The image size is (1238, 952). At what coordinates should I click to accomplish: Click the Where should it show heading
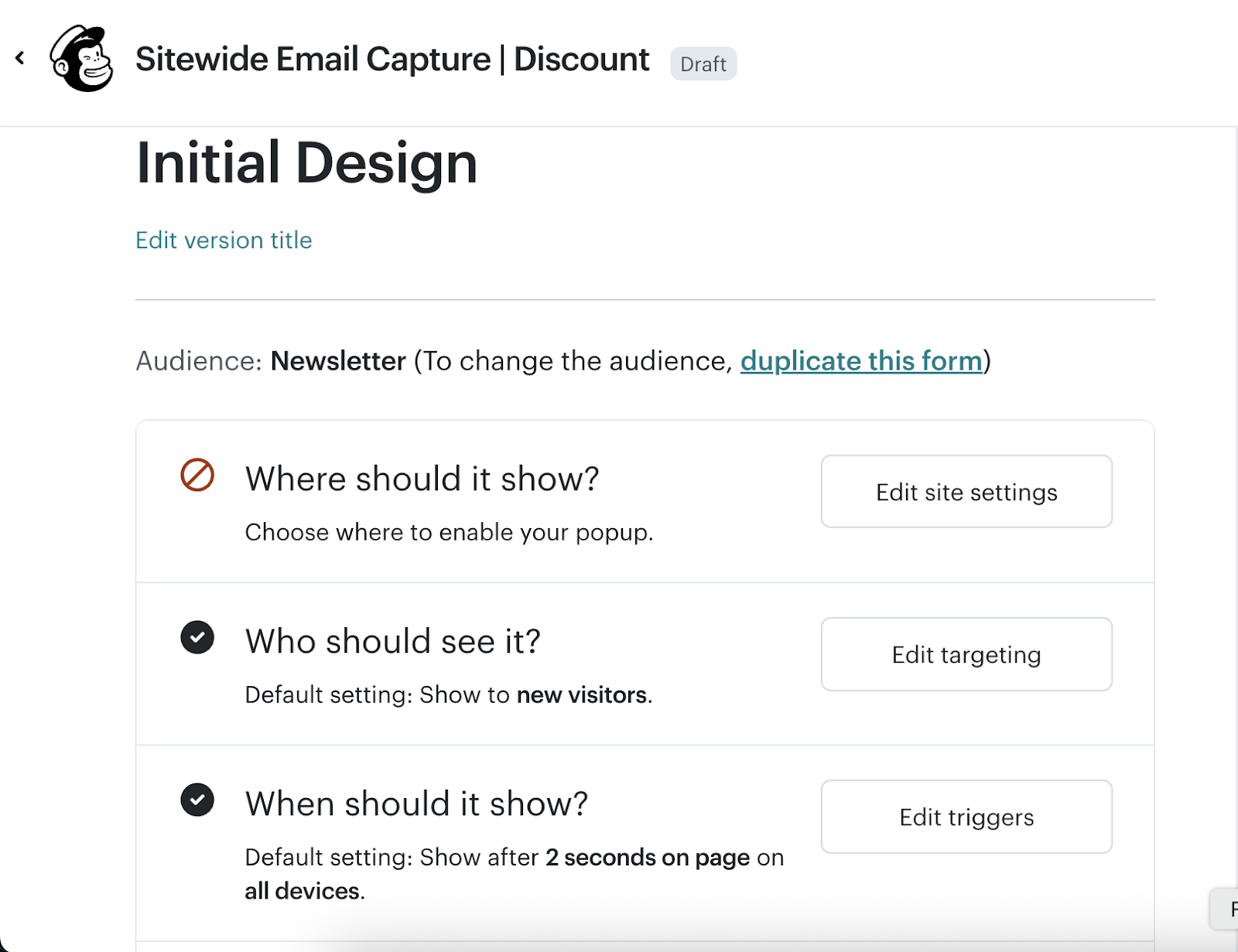[x=422, y=479]
